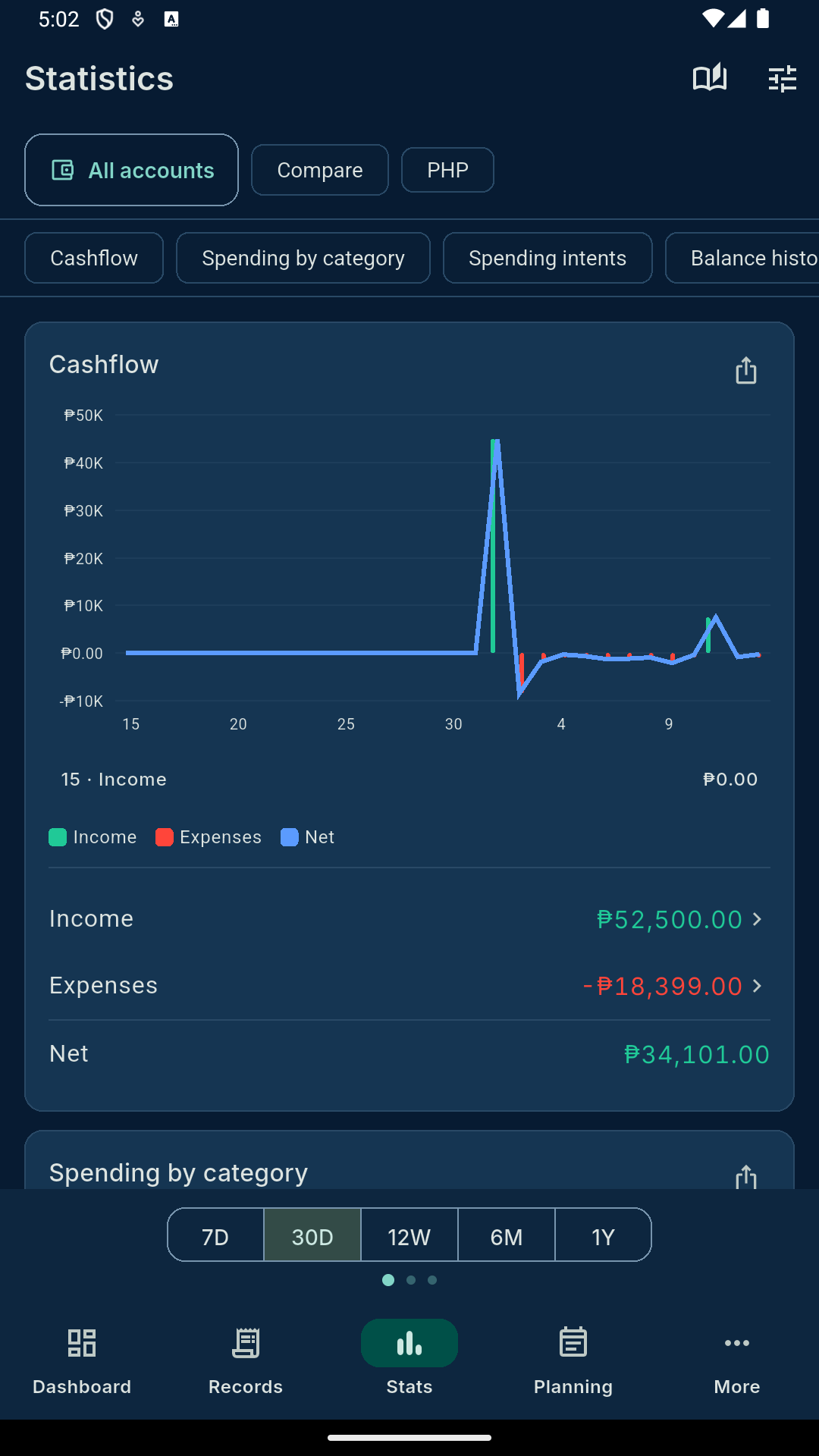Select the 1Y time range

pyautogui.click(x=603, y=1235)
